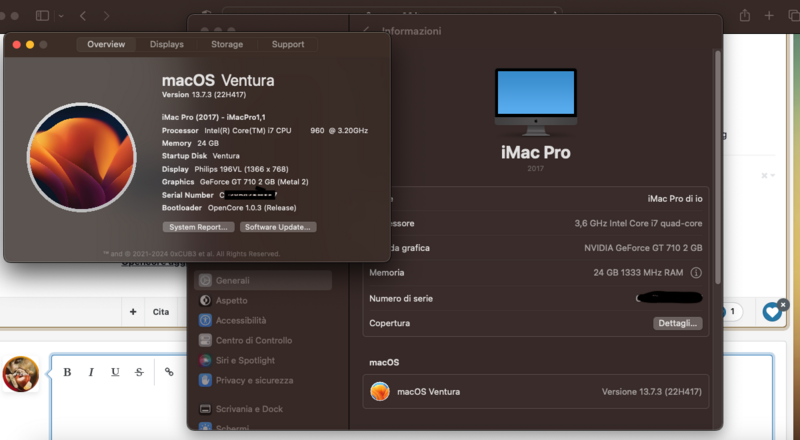Click the plus multi-quote button next to Cita
Image resolution: width=800 pixels, height=440 pixels.
coord(133,312)
